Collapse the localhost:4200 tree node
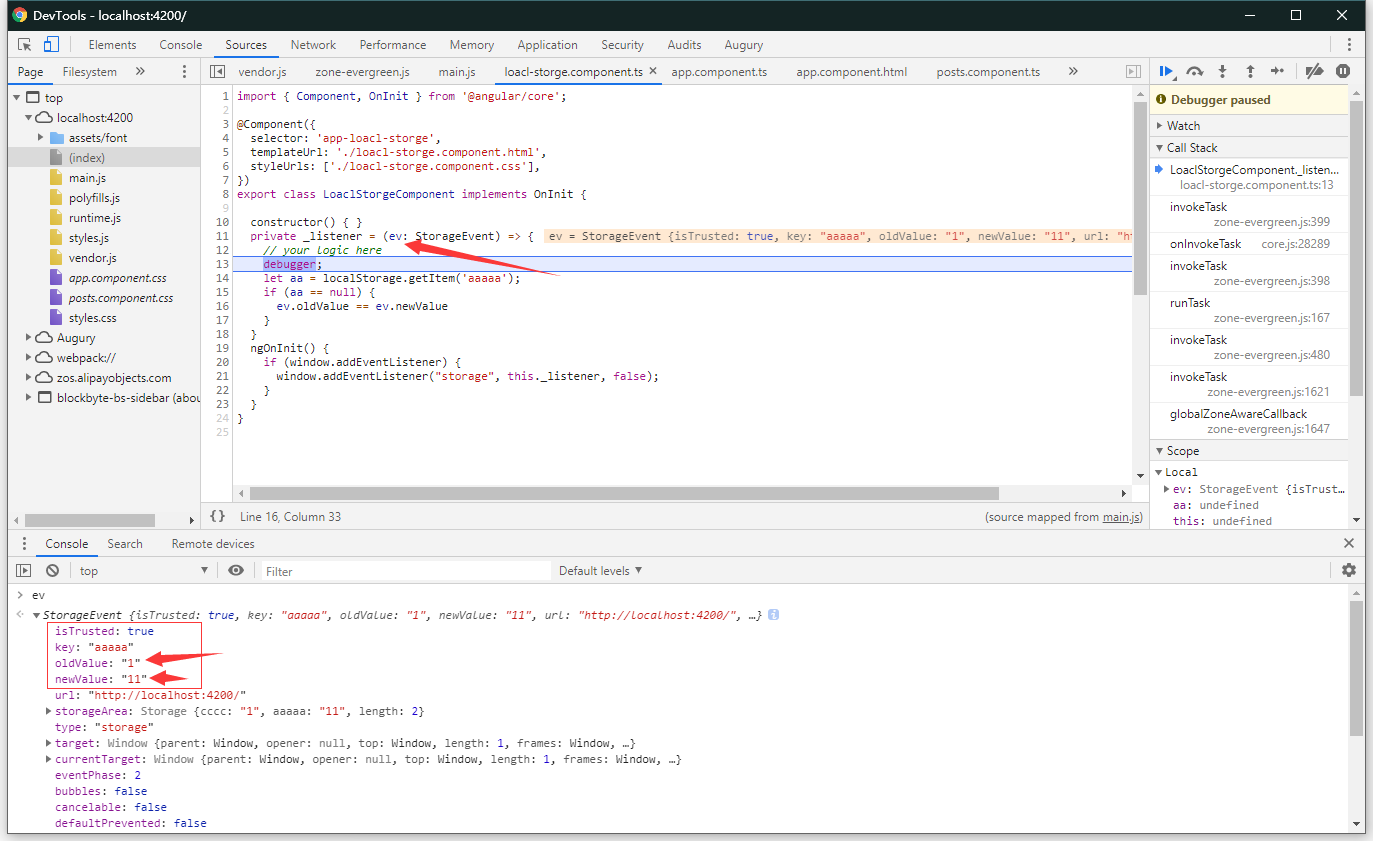This screenshot has width=1373, height=841. point(29,118)
